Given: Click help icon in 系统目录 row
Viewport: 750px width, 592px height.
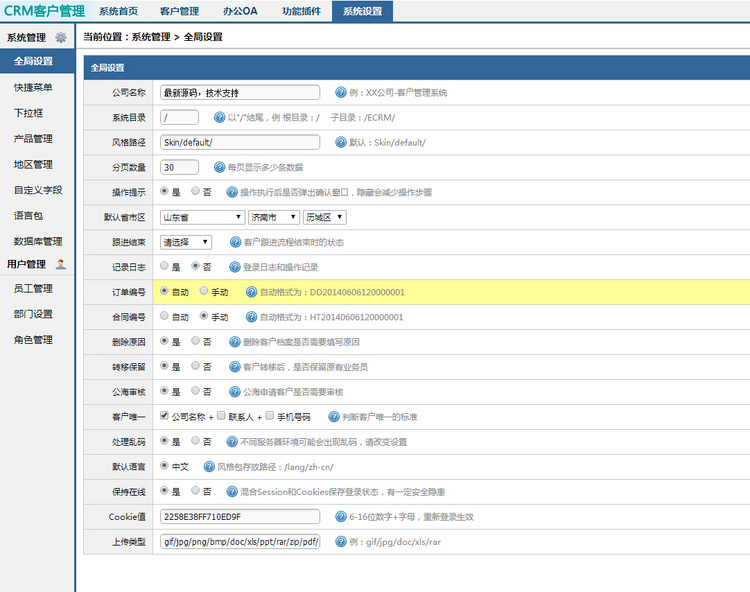Looking at the screenshot, I should pos(220,117).
